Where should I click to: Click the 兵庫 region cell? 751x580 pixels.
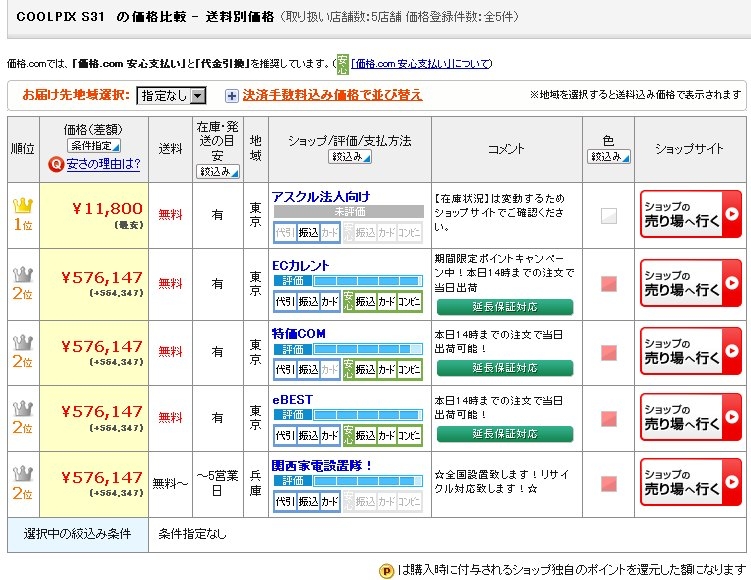[x=256, y=483]
